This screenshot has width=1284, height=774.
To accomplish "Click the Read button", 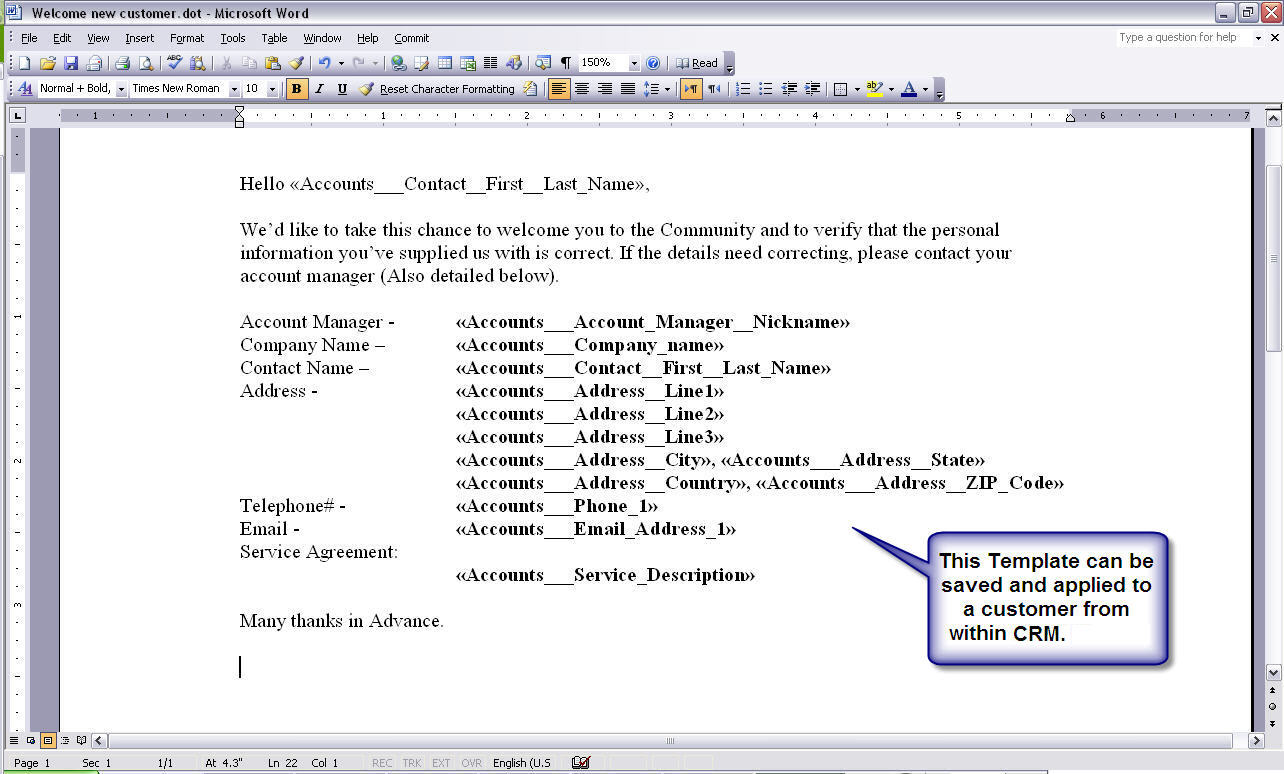I will click(697, 63).
